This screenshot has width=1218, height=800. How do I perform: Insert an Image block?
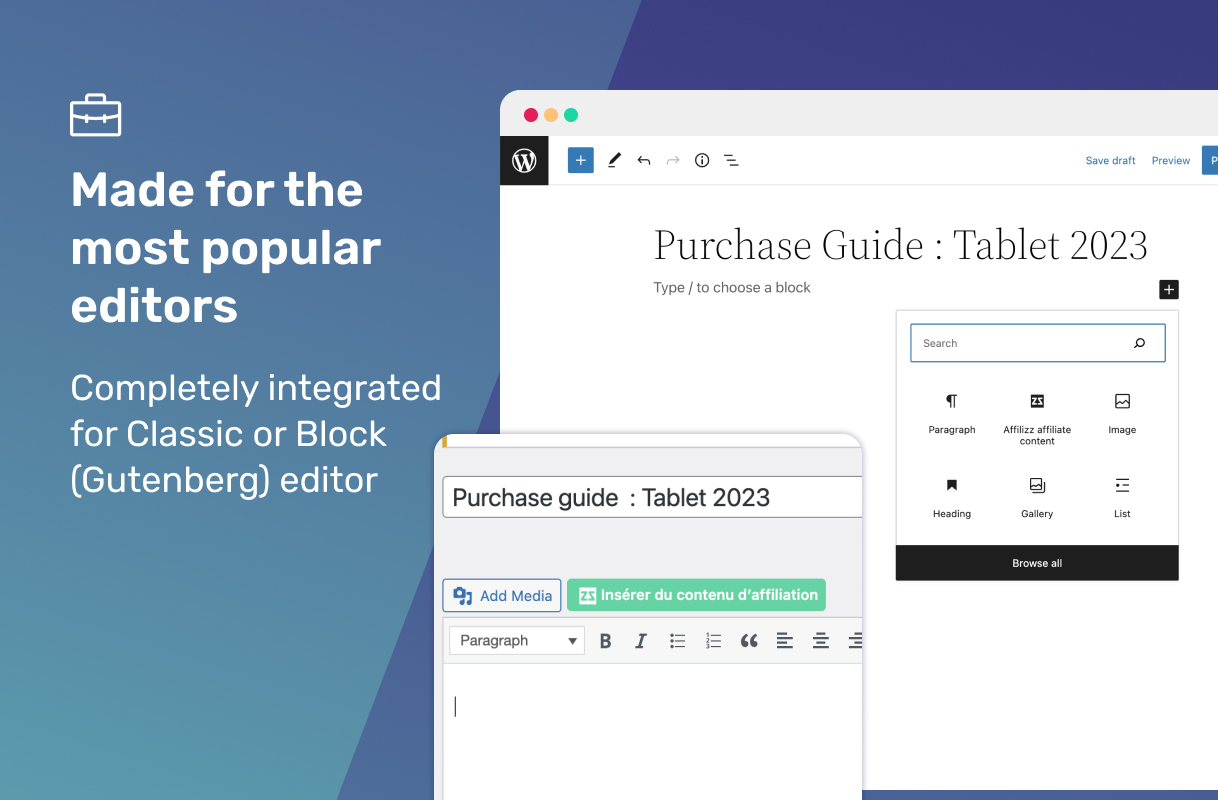(1122, 413)
